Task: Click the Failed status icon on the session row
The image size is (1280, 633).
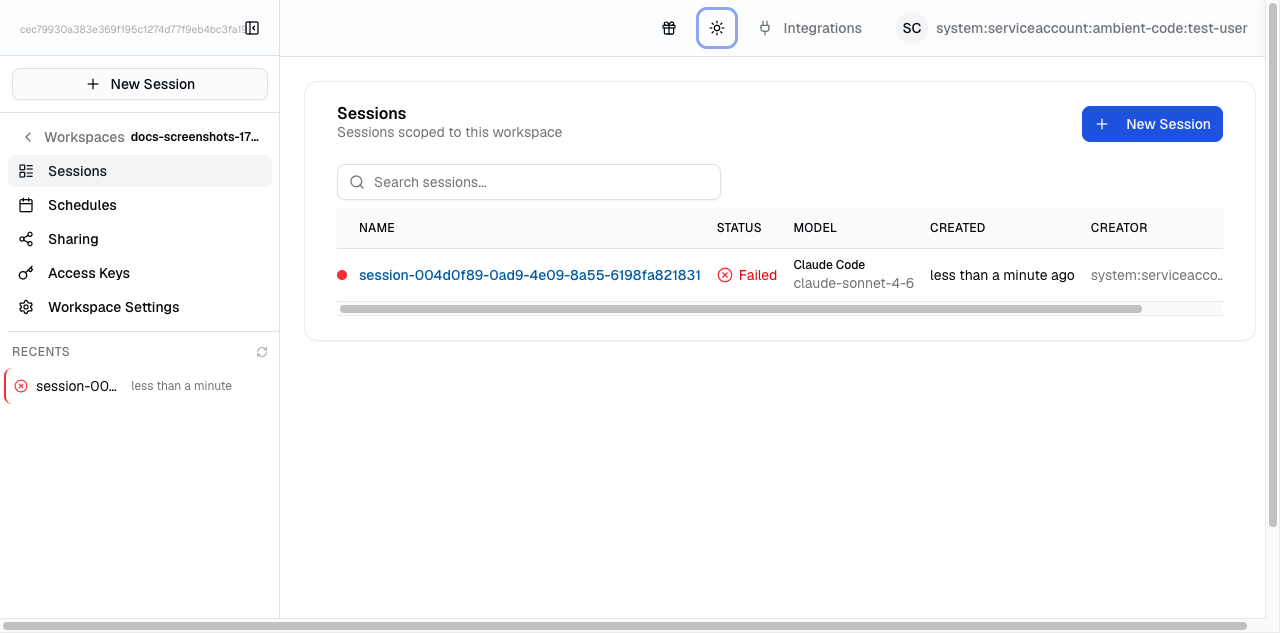Action: [723, 274]
